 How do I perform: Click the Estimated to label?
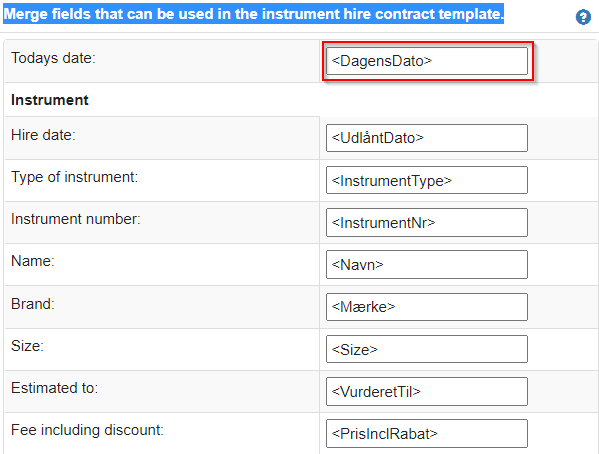pyautogui.click(x=54, y=388)
